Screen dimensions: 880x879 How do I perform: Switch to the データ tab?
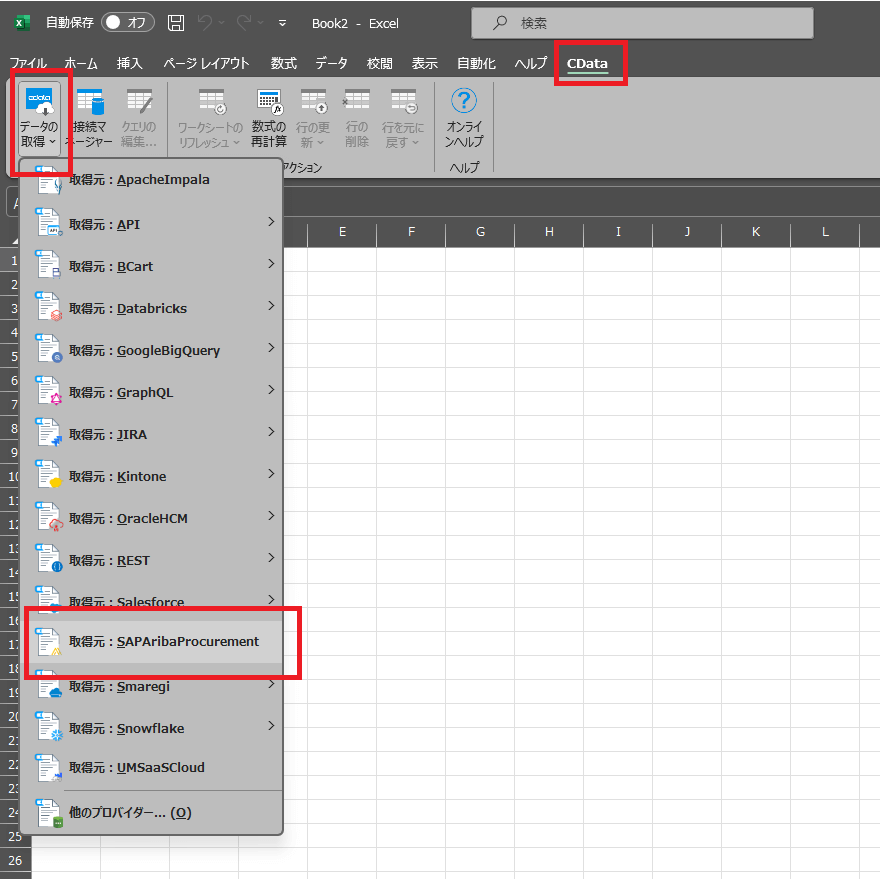[x=331, y=63]
